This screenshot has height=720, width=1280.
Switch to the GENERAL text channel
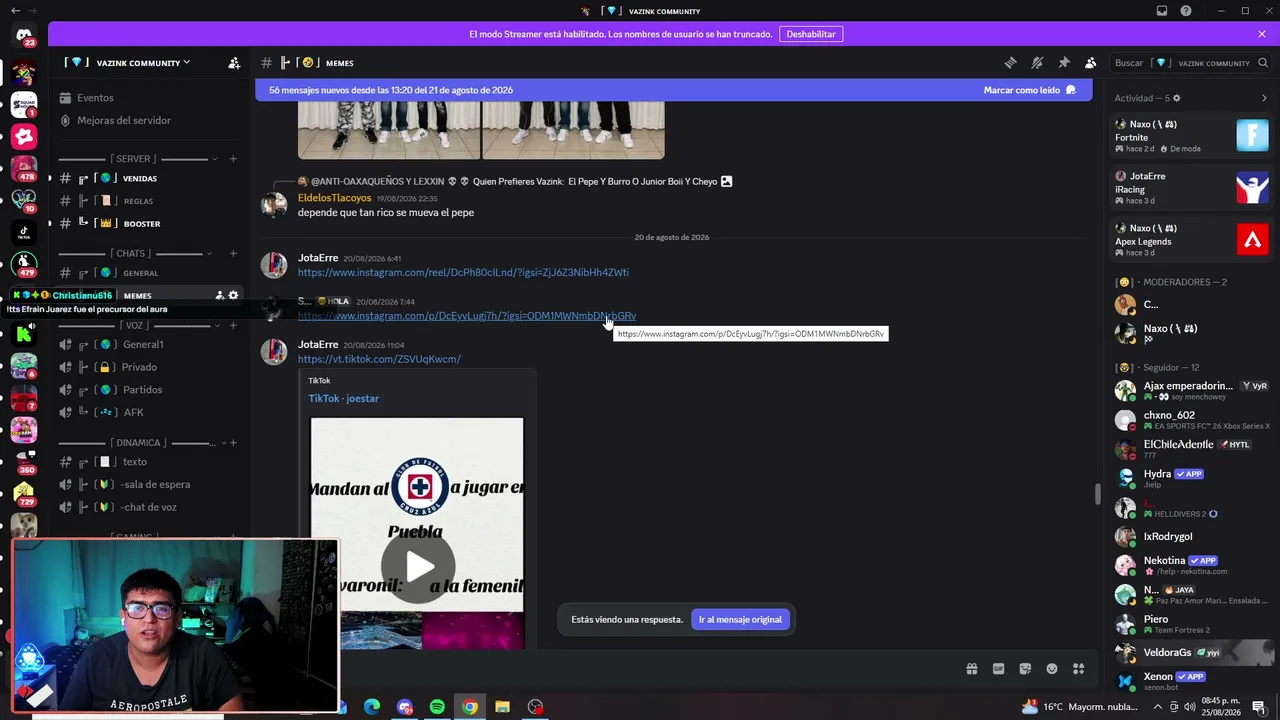[150, 273]
